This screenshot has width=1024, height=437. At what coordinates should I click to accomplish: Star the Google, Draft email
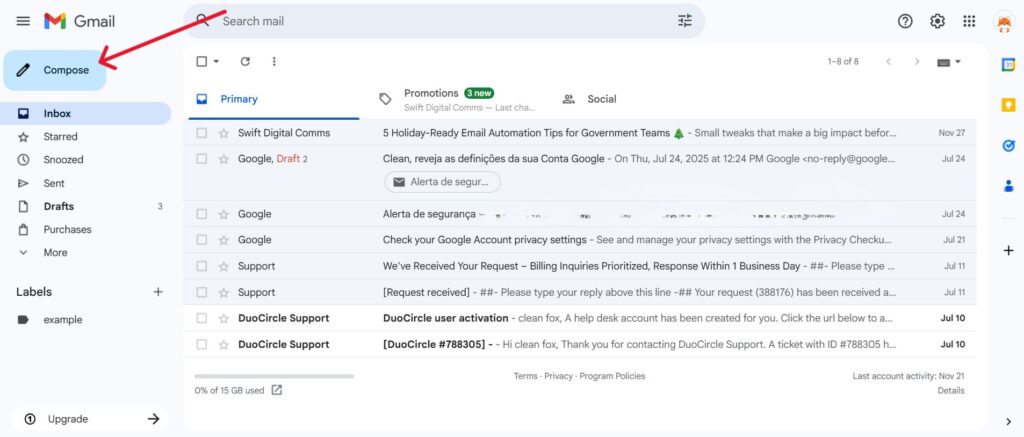coord(223,159)
